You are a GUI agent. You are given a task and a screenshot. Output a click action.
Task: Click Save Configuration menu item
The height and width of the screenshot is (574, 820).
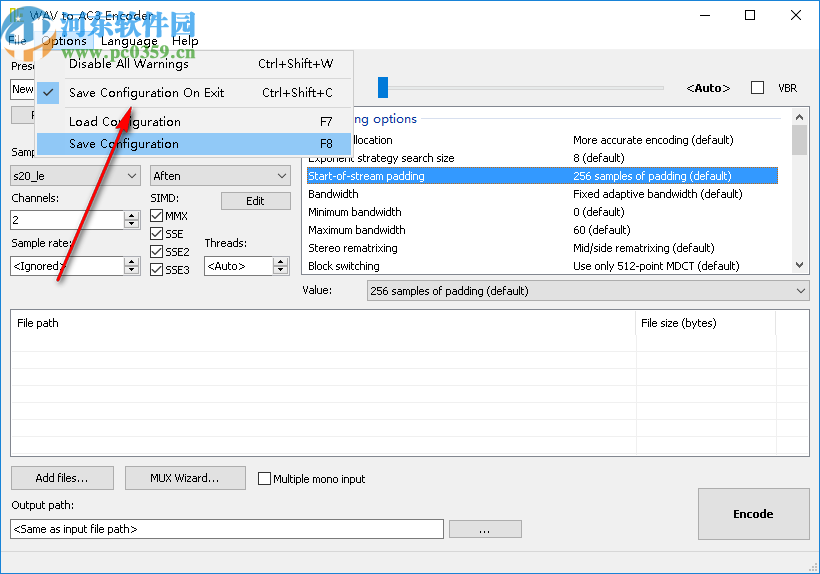tap(195, 144)
